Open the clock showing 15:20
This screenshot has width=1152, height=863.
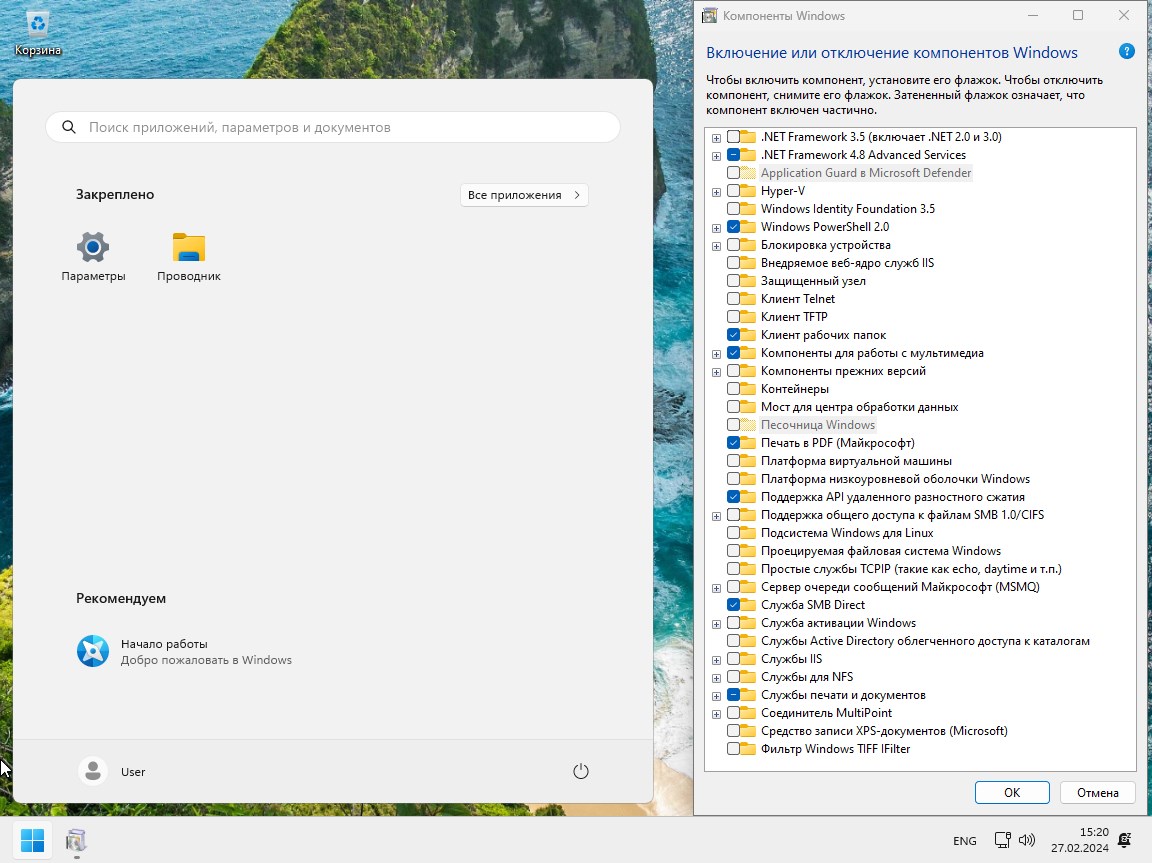pos(1079,839)
